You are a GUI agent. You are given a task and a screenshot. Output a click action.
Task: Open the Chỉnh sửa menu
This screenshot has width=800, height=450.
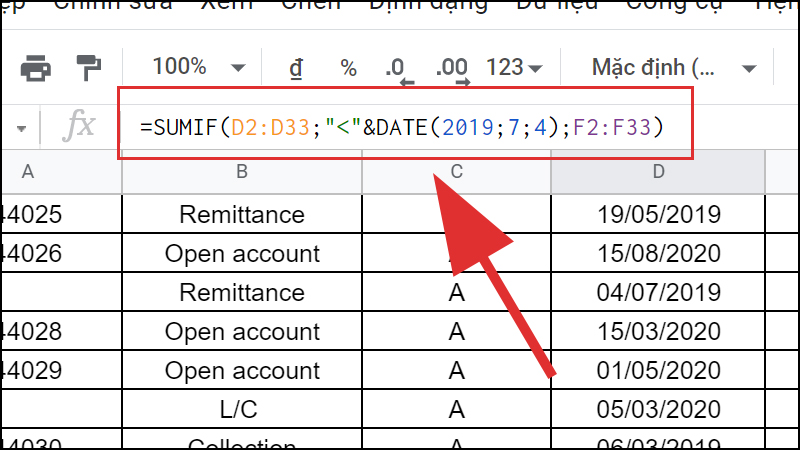(112, 5)
